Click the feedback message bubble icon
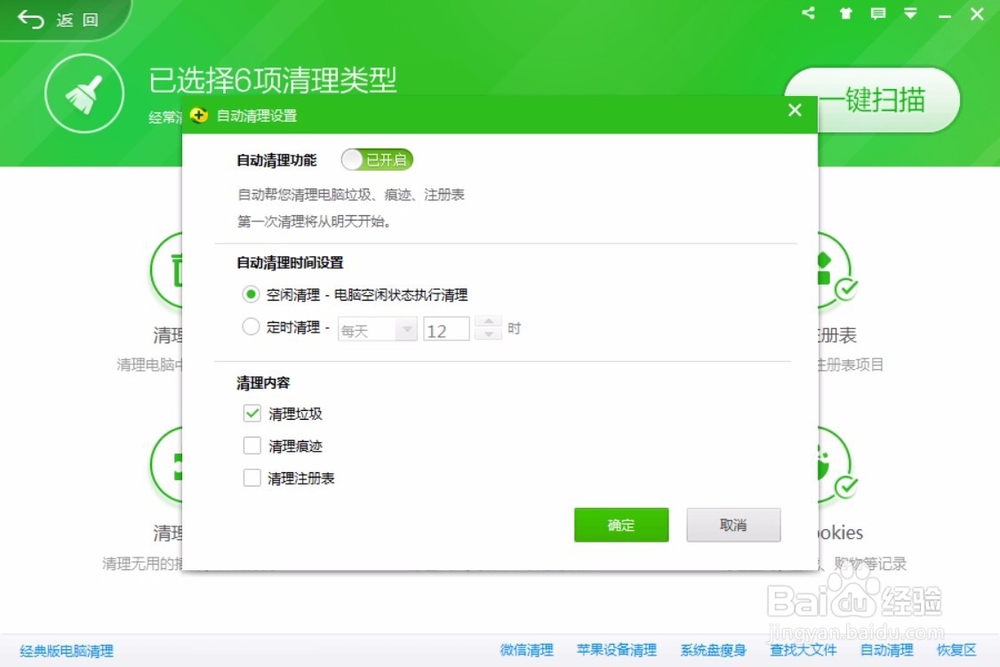Image resolution: width=1000 pixels, height=667 pixels. (x=876, y=14)
